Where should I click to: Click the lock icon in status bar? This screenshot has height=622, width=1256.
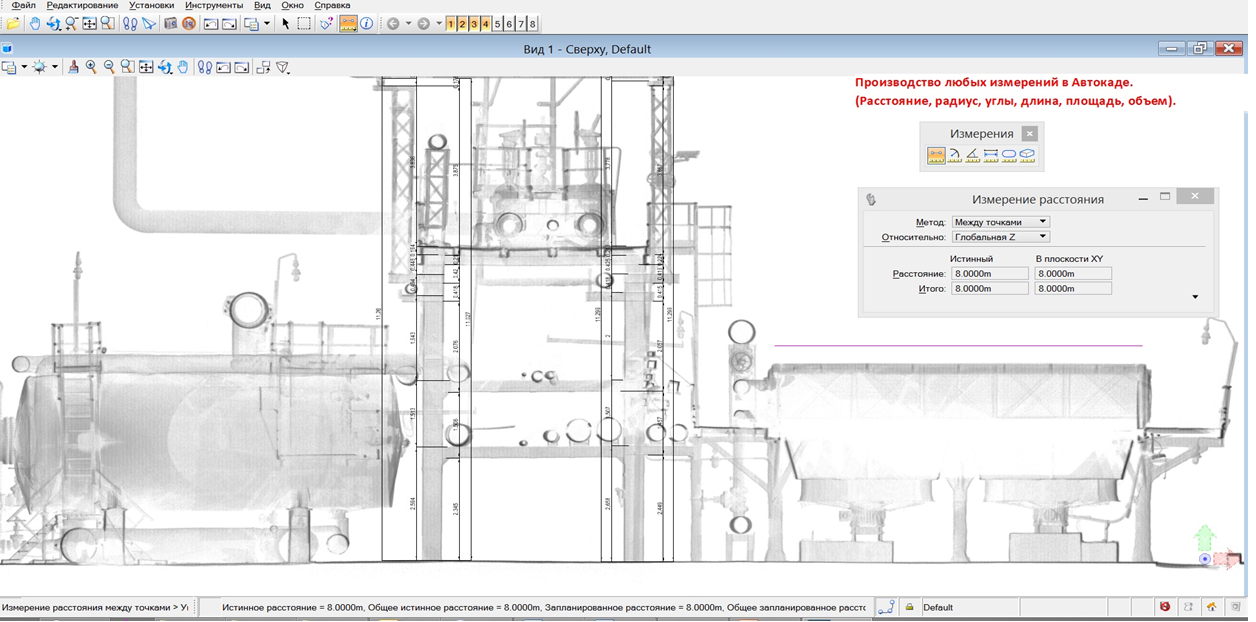point(910,607)
